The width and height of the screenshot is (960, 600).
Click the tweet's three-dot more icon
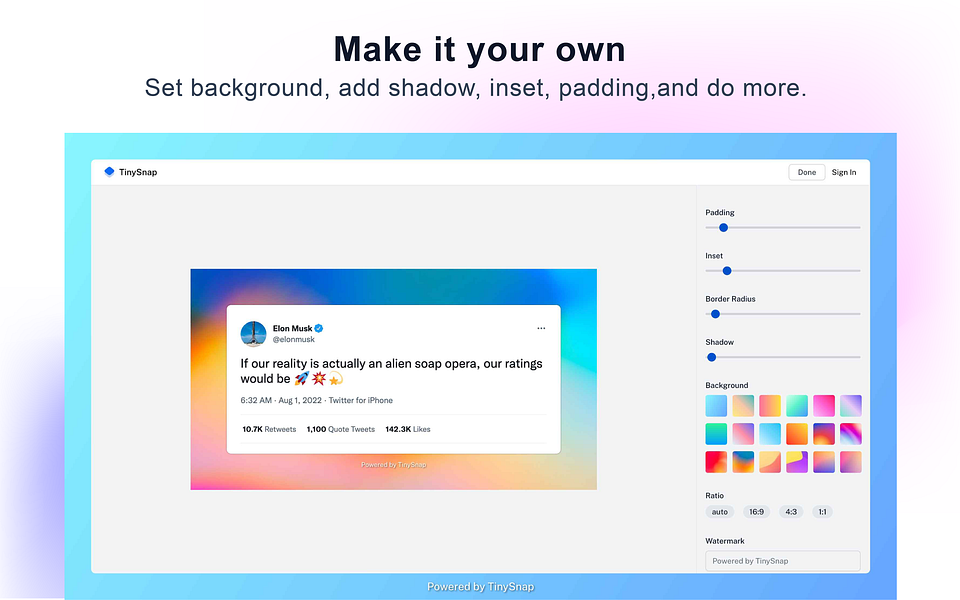point(541,328)
